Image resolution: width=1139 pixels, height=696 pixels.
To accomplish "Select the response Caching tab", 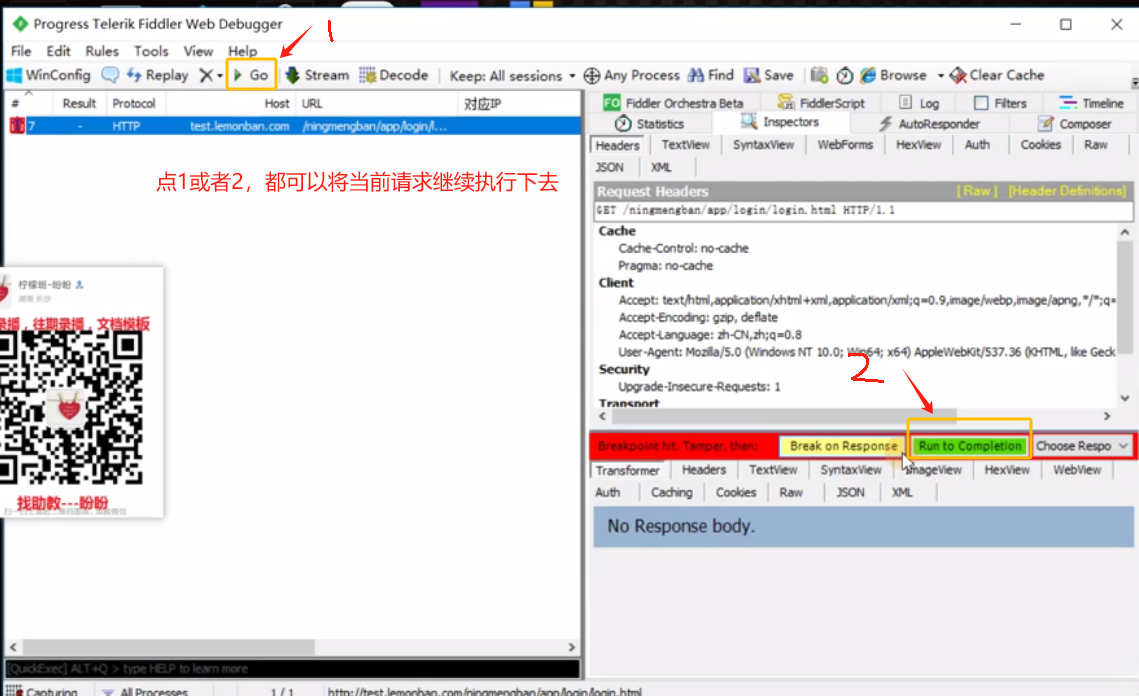I will click(x=671, y=492).
